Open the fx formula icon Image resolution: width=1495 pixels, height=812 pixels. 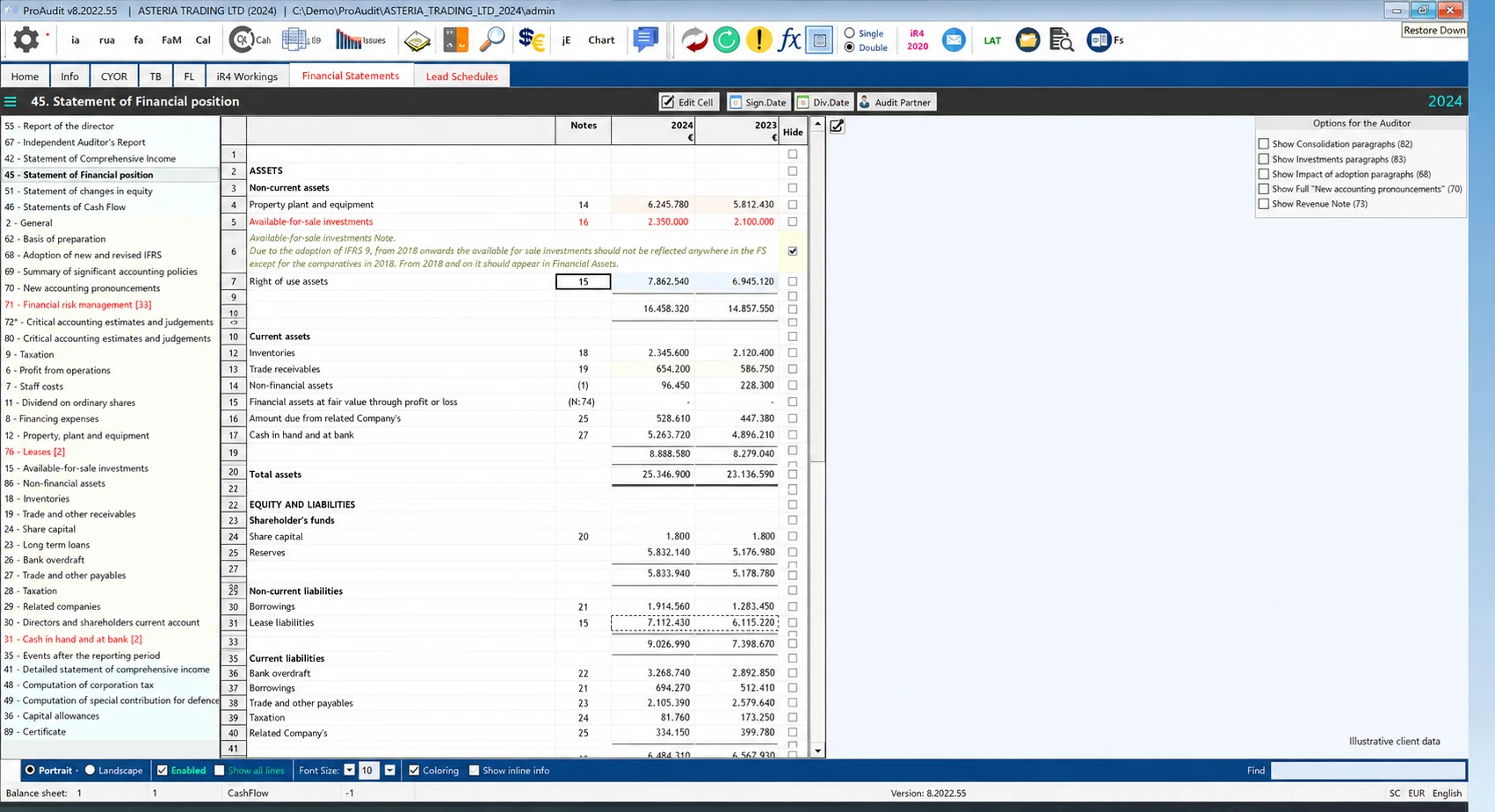tap(789, 40)
